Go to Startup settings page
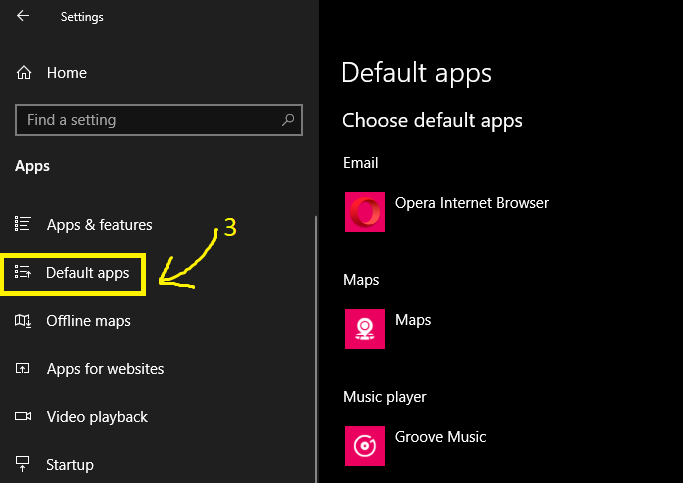Screen dimensions: 683x483 pyautogui.click(x=70, y=465)
